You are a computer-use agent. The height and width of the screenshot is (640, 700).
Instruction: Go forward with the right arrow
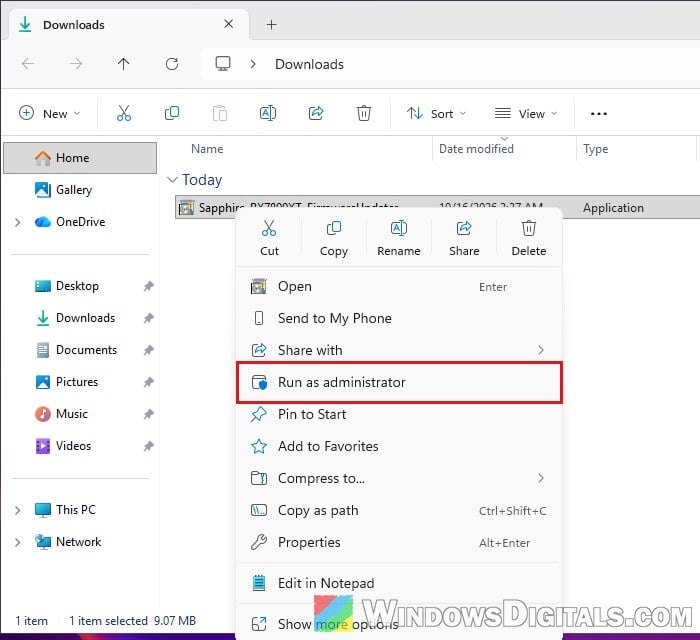(x=76, y=64)
